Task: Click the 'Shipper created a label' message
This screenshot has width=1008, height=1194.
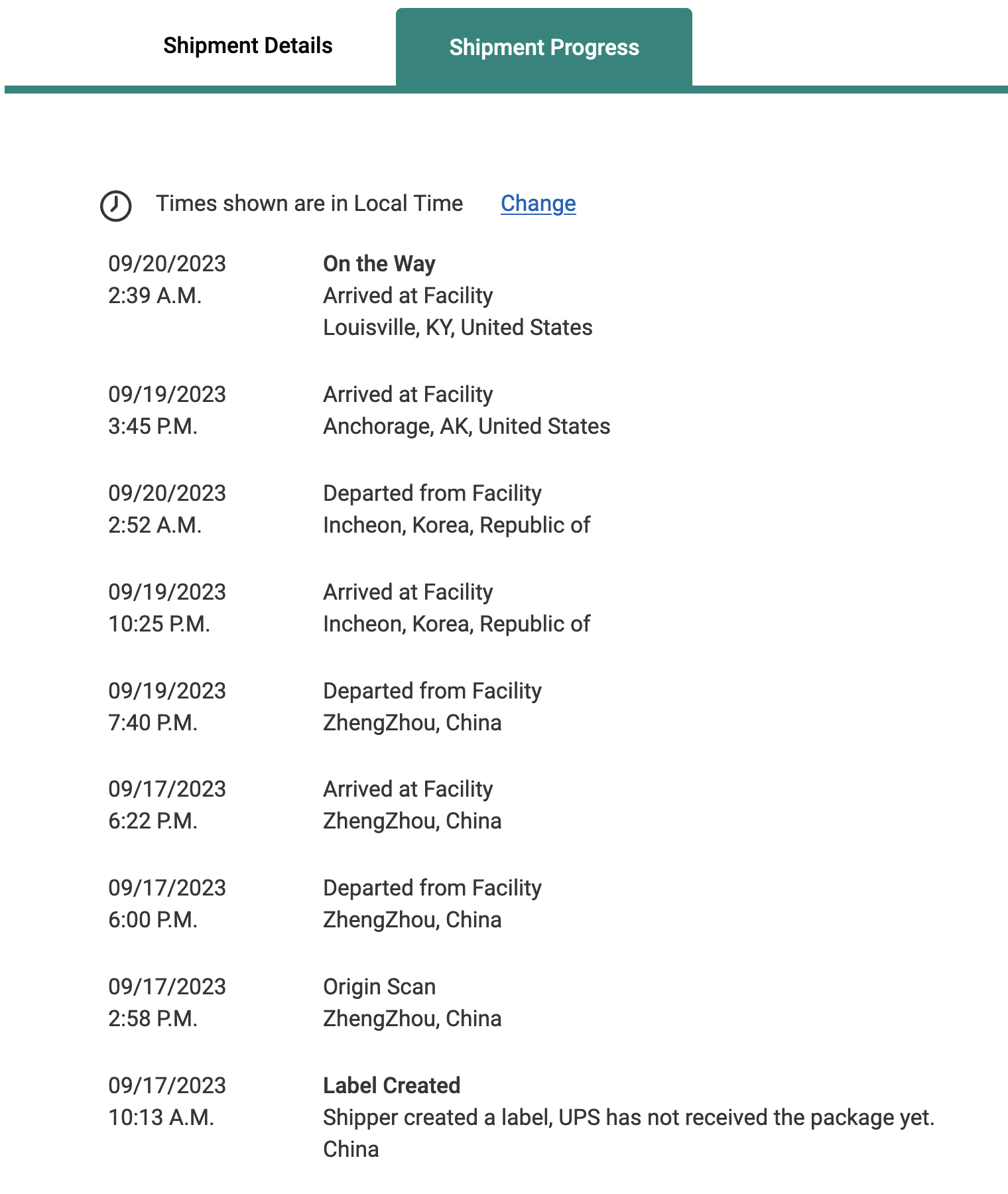Action: [628, 1118]
